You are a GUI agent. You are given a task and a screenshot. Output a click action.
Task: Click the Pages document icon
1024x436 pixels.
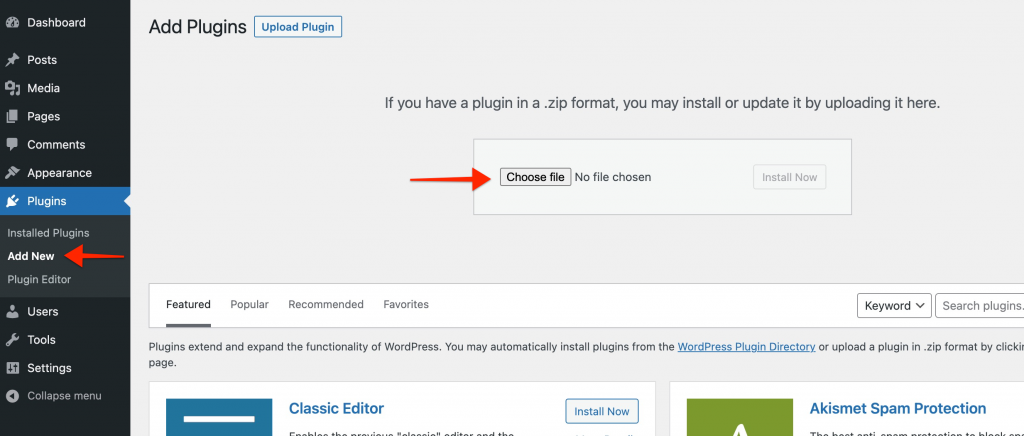[13, 116]
